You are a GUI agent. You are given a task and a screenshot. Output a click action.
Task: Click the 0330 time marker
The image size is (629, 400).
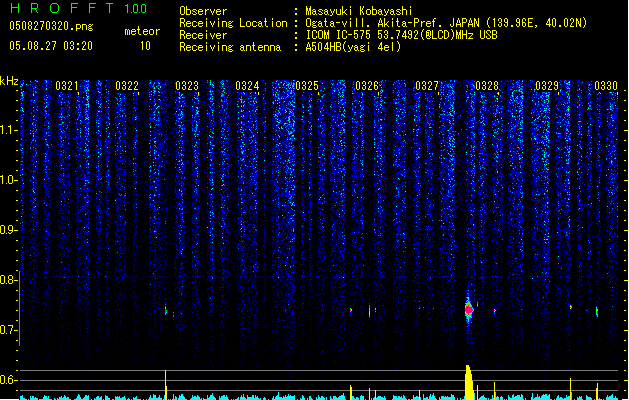606,86
